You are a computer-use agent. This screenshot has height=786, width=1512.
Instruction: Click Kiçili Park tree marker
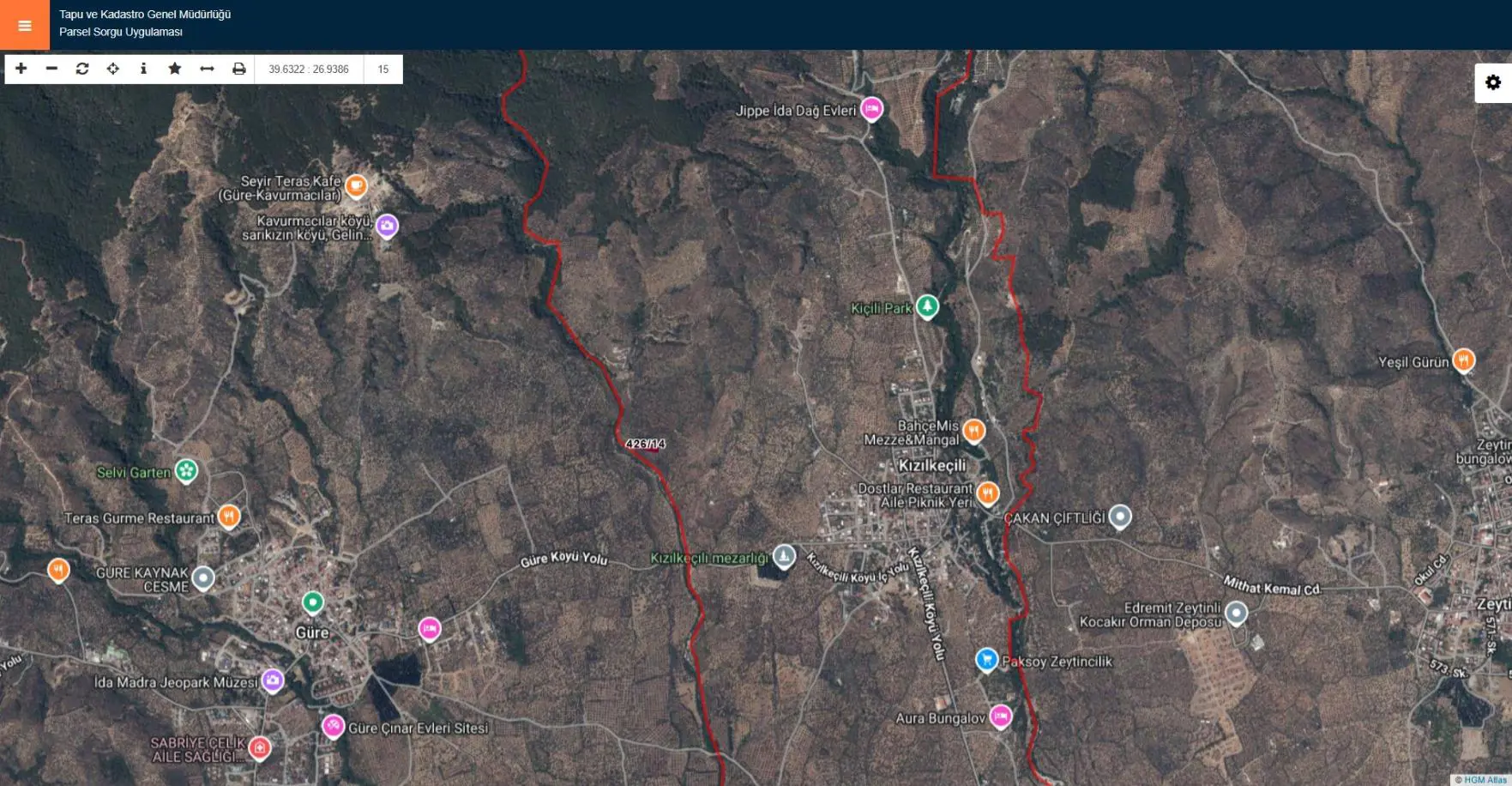tap(927, 306)
